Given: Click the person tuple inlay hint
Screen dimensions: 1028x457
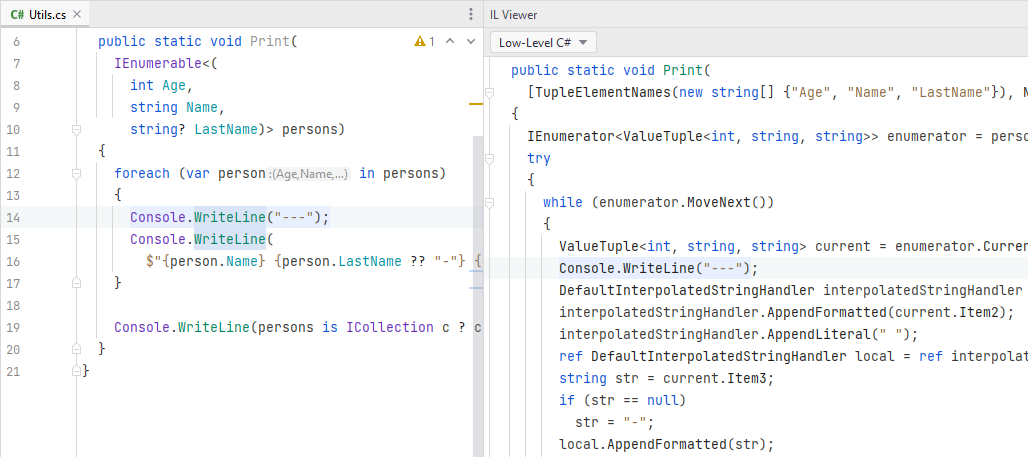Looking at the screenshot, I should [309, 174].
